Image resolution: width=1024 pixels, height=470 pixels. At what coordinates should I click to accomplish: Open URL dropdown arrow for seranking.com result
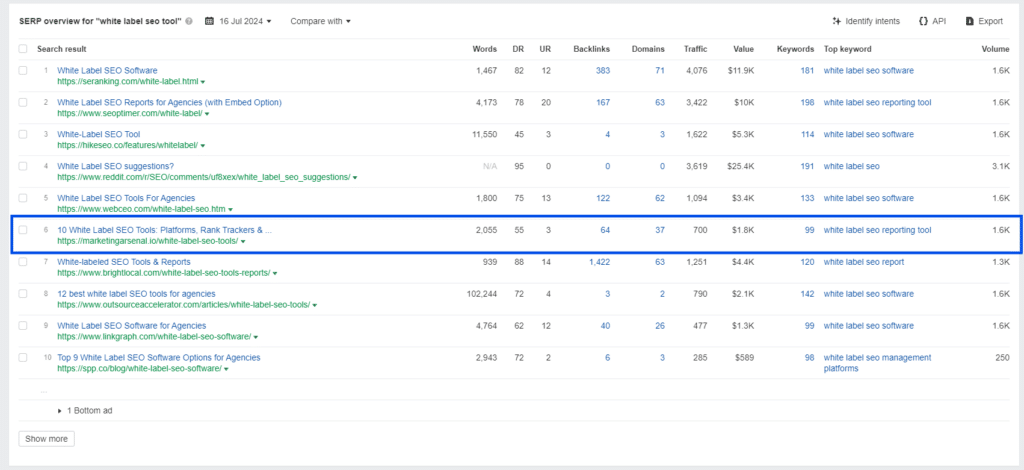click(203, 82)
